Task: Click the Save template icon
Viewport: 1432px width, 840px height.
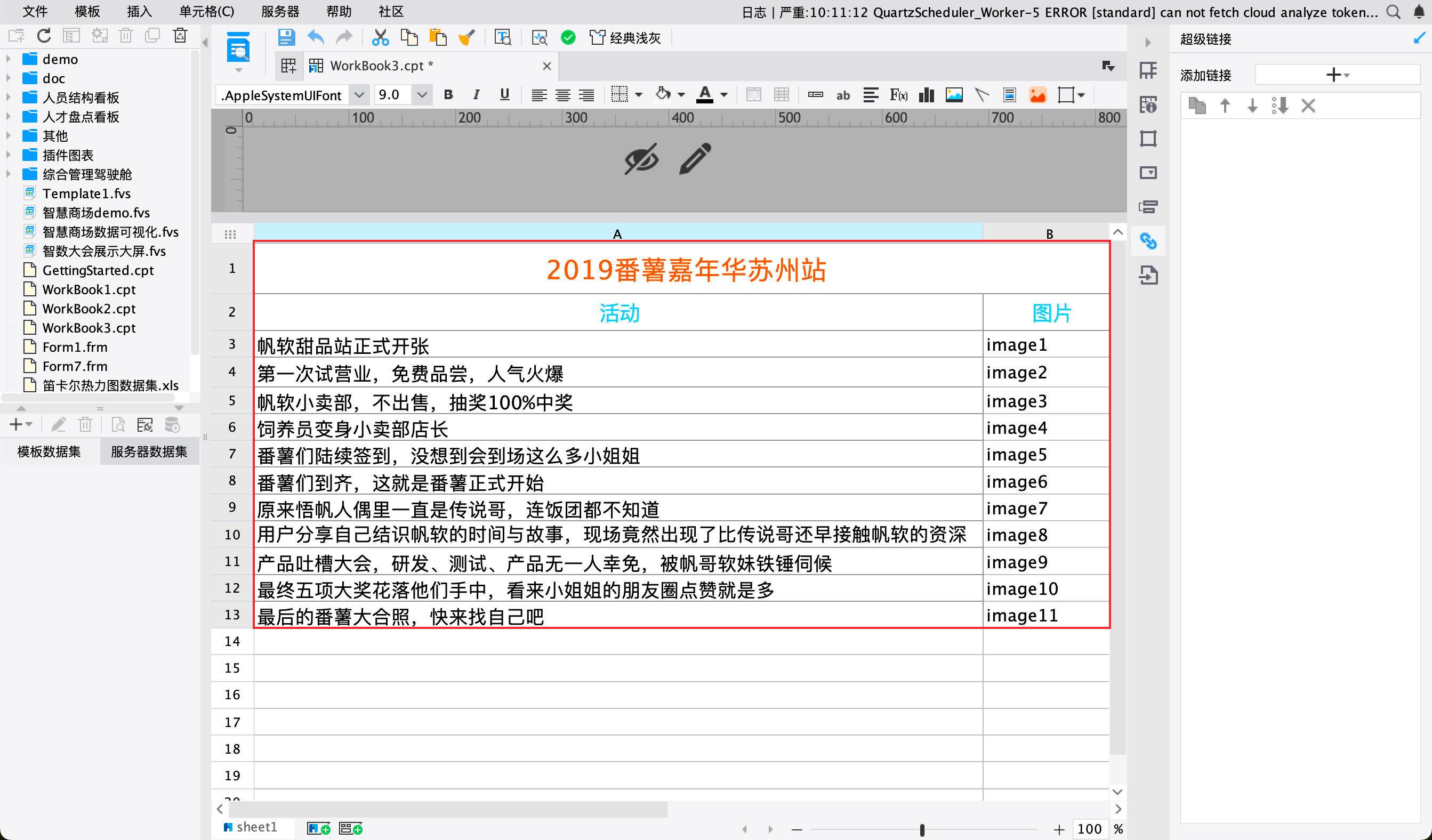Action: click(286, 37)
